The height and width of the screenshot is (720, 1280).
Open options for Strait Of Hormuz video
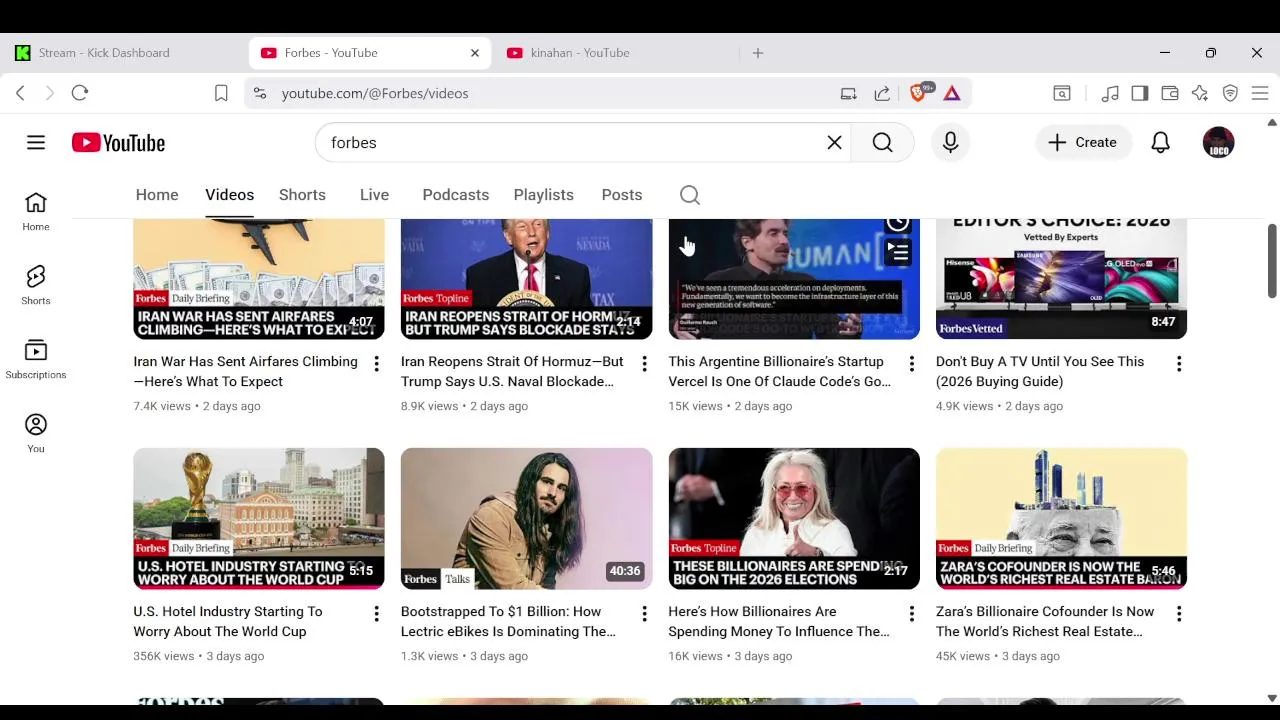tap(644, 364)
